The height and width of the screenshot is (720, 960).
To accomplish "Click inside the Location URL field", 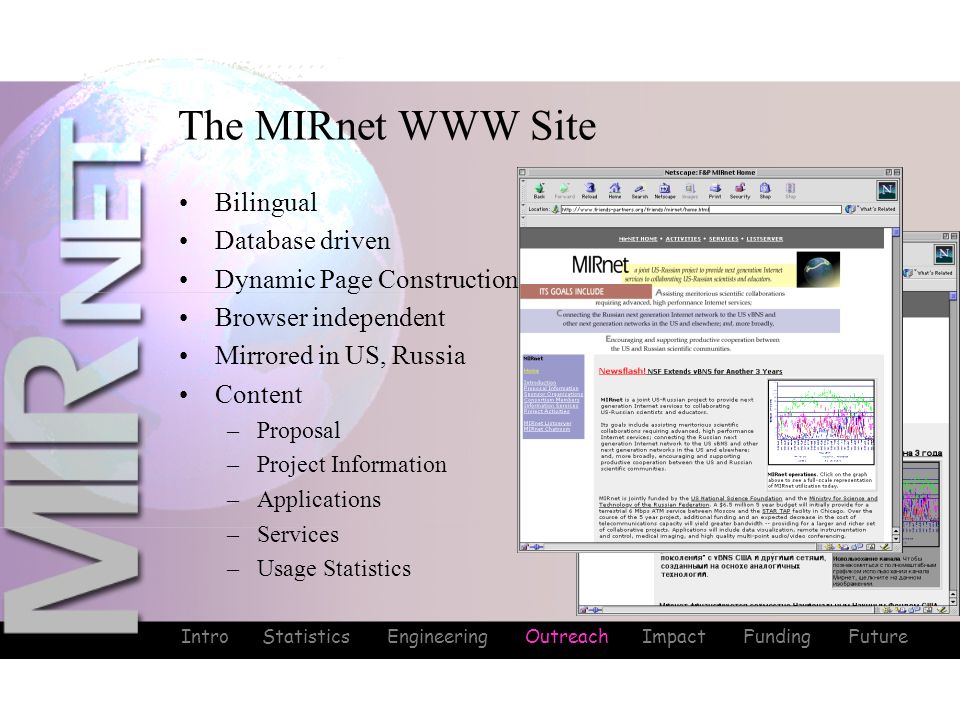I will point(701,209).
